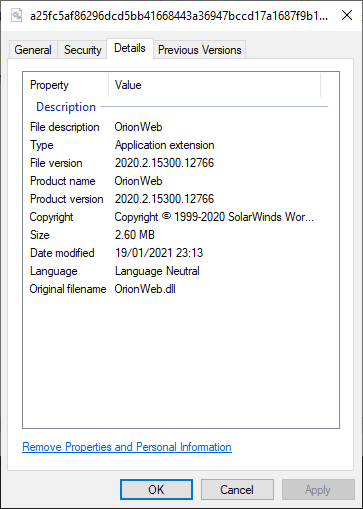This screenshot has width=363, height=509.
Task: Click the Product name value OrionWeb
Action: [138, 181]
